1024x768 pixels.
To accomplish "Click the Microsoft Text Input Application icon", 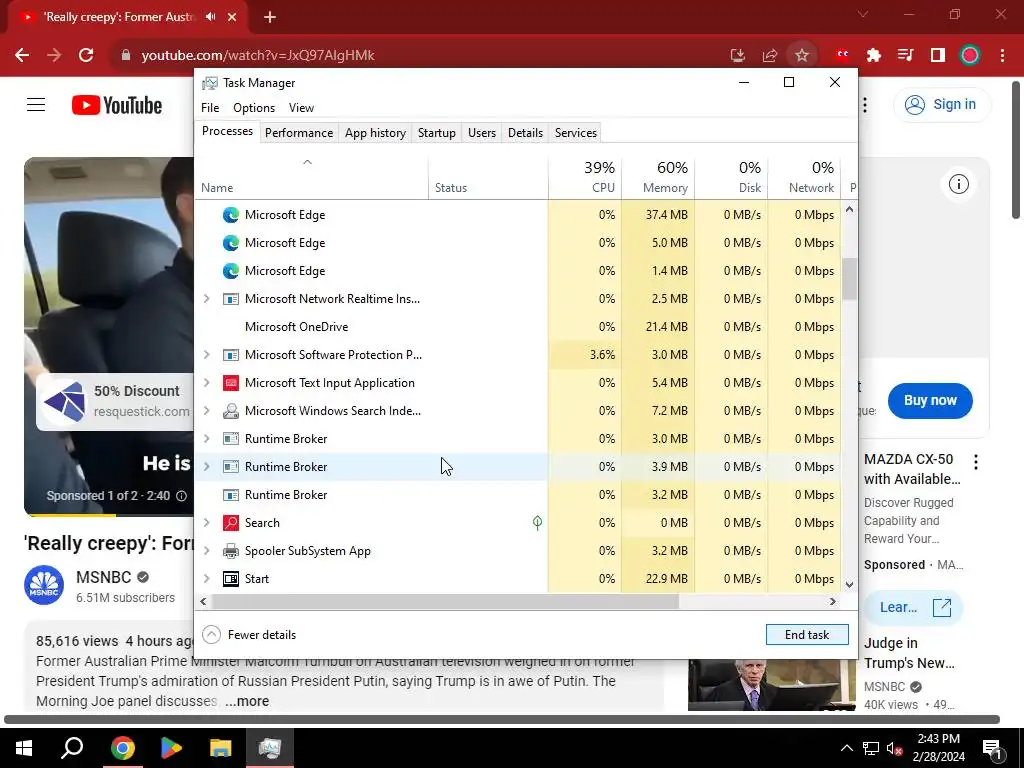I will pos(231,383).
